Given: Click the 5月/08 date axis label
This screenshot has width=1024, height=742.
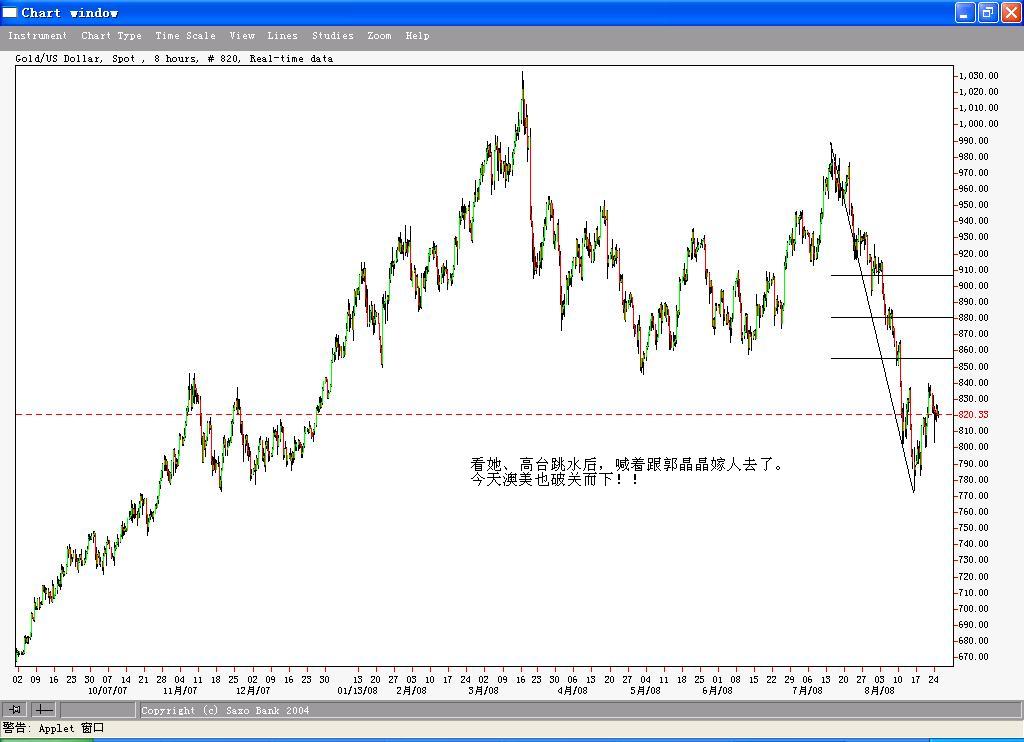Looking at the screenshot, I should point(645,690).
